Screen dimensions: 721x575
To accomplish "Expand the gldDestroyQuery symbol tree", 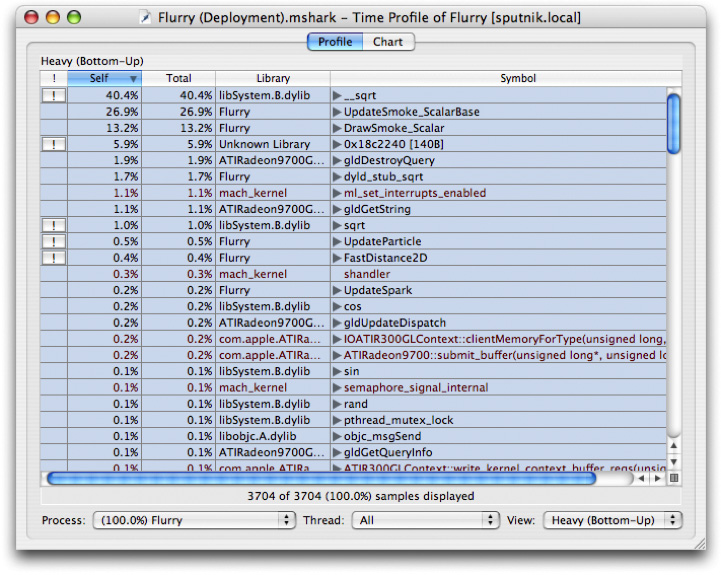I will 338,161.
